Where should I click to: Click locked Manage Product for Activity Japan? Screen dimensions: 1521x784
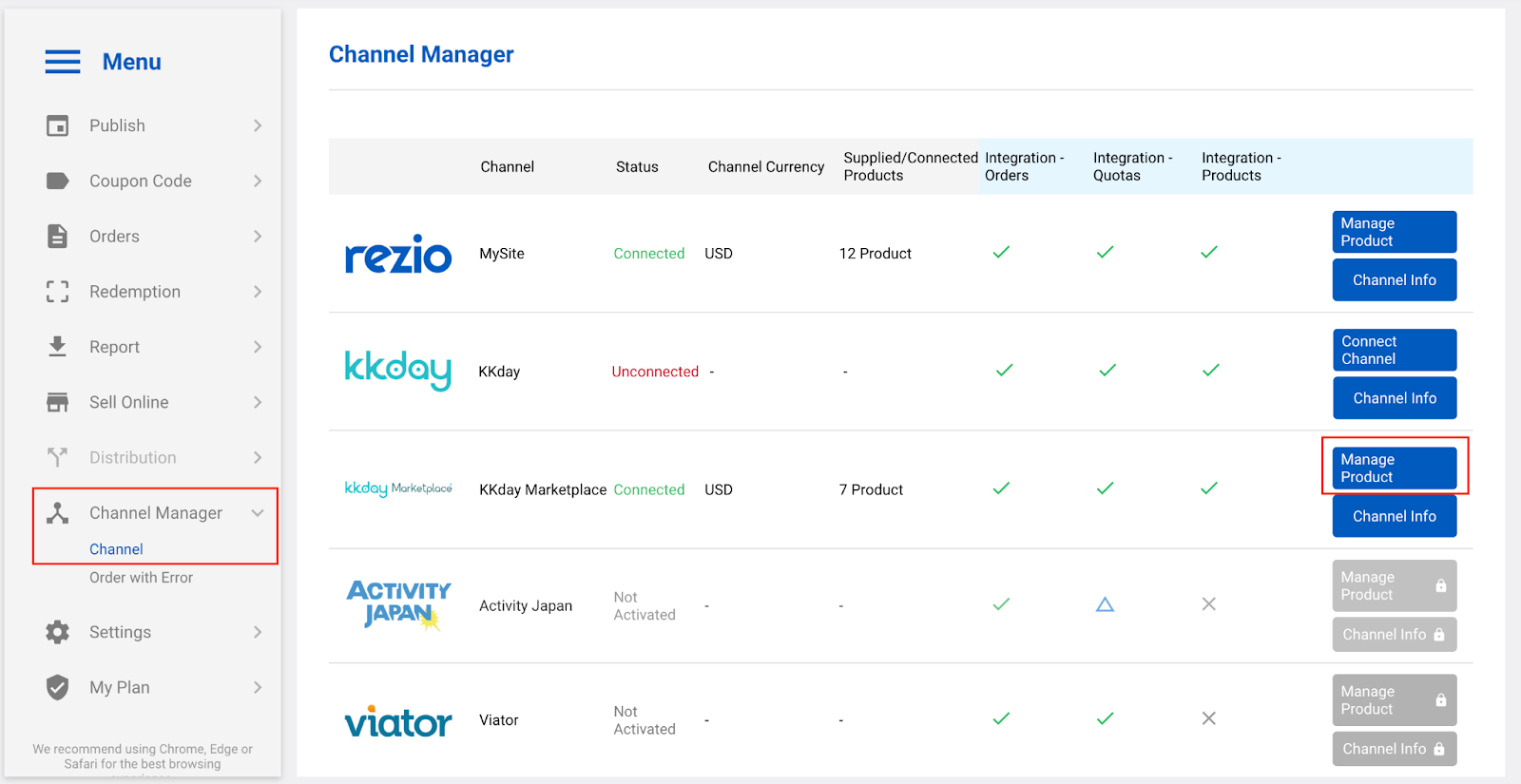(x=1395, y=585)
